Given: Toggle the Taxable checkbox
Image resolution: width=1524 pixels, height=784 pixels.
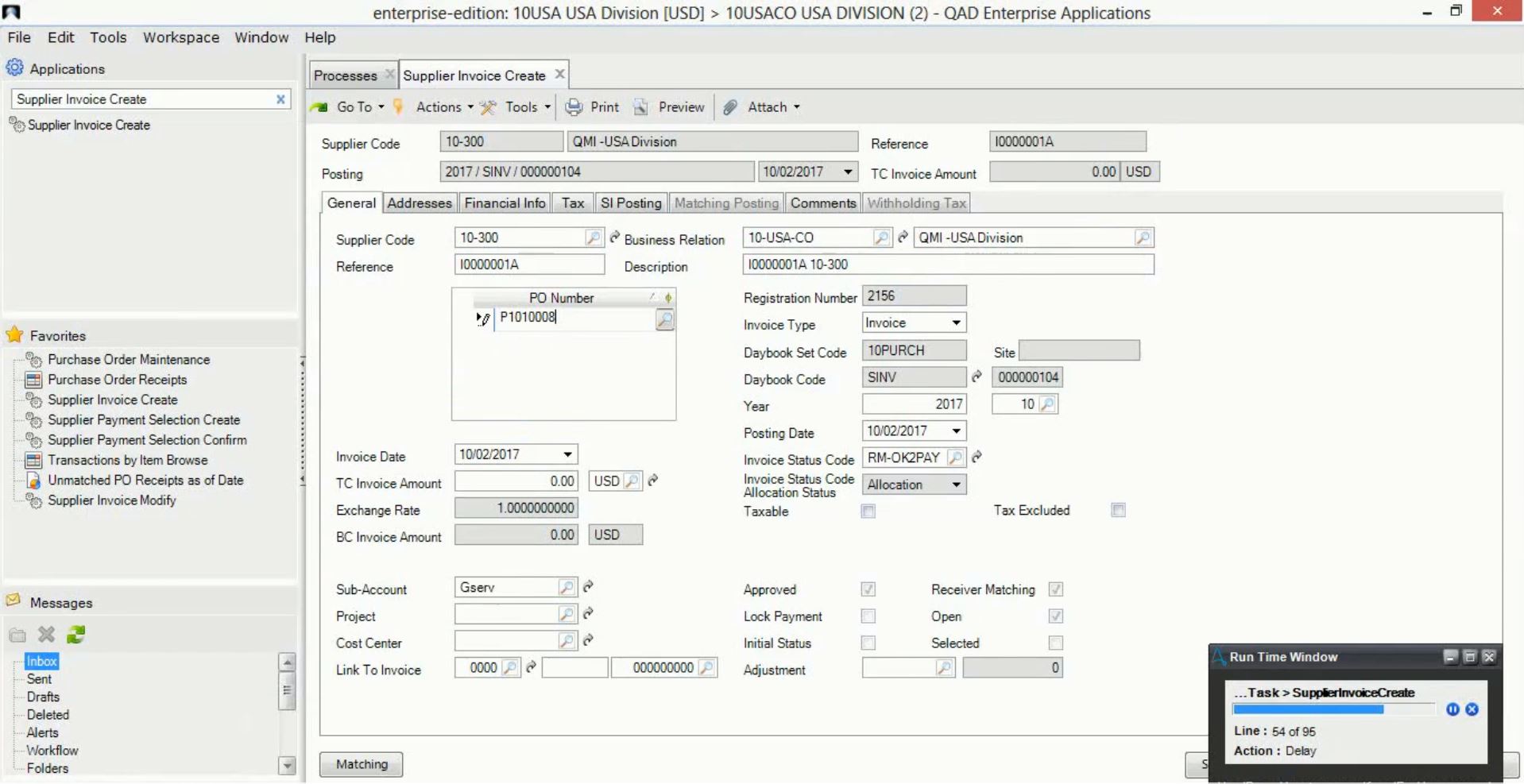Looking at the screenshot, I should (868, 512).
